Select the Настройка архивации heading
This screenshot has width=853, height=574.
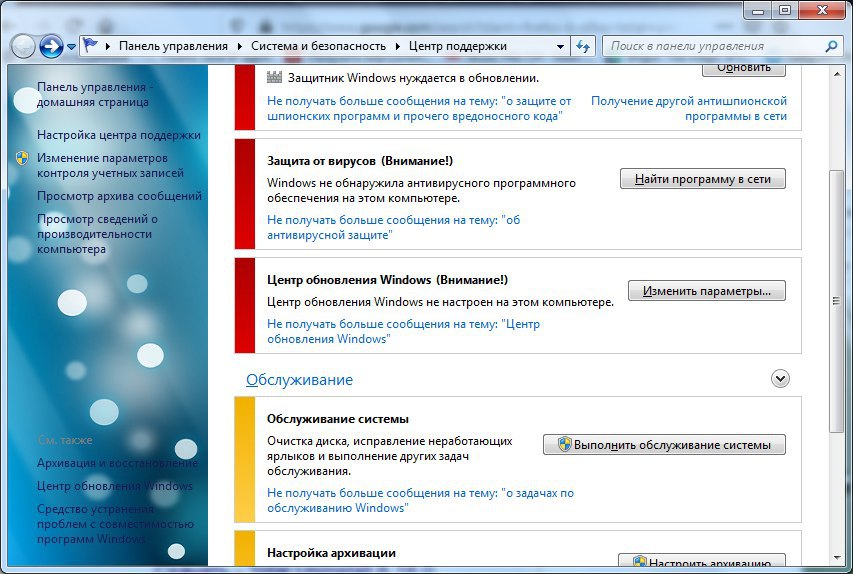coord(331,553)
